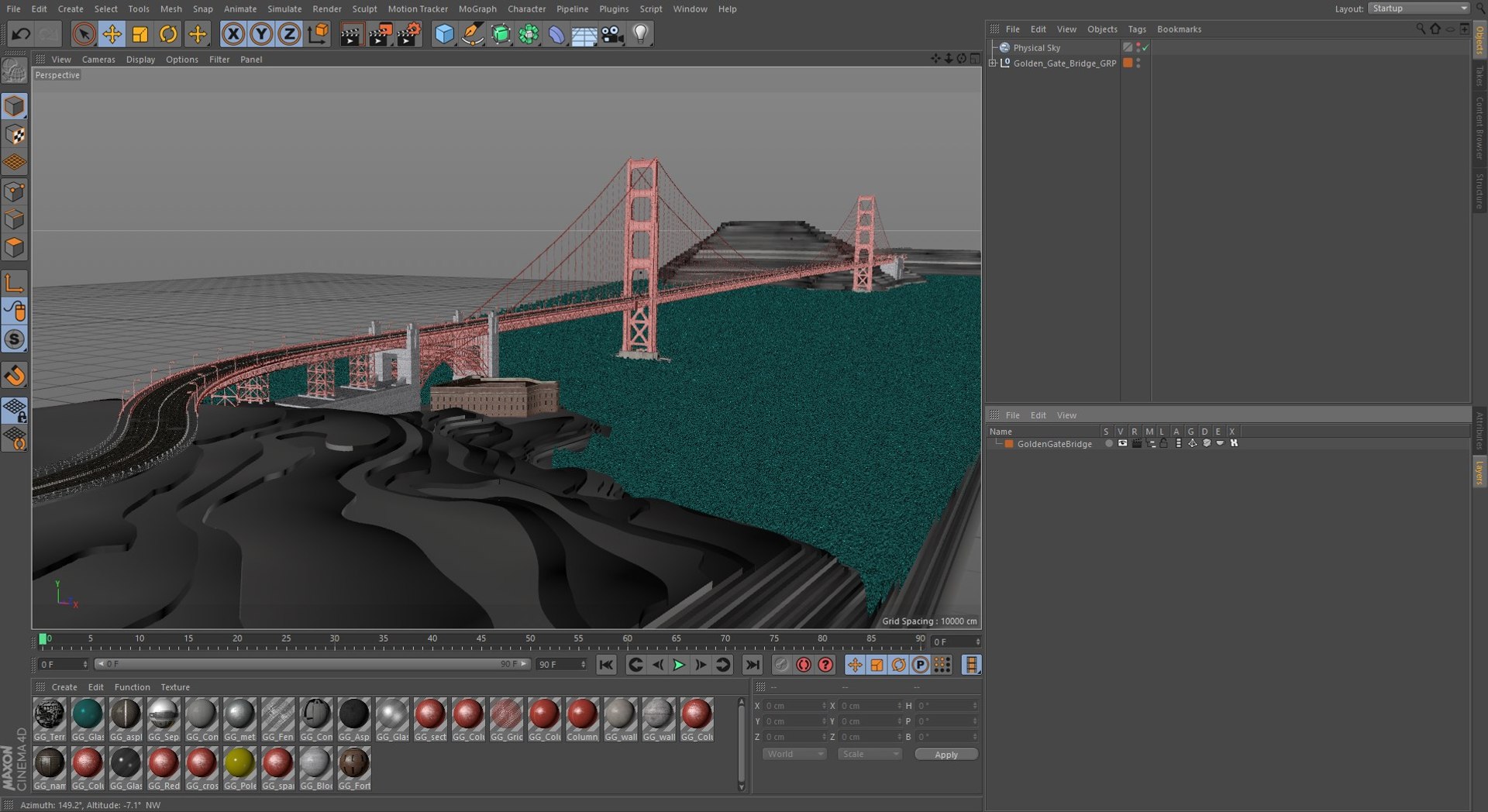Select Points mode
Viewport: 1488px width, 812px height.
tap(15, 191)
